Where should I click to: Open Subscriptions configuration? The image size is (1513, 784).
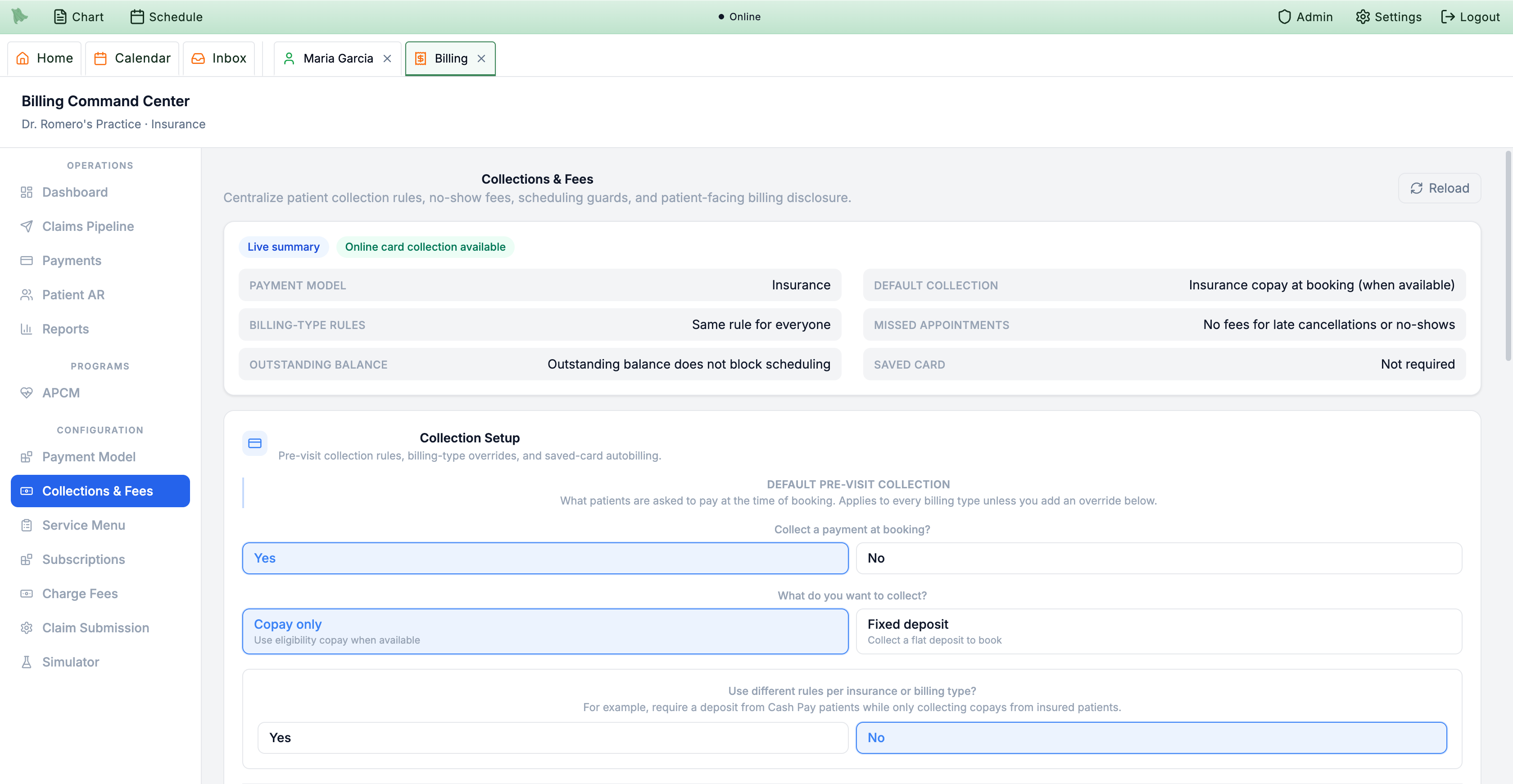[x=100, y=559]
